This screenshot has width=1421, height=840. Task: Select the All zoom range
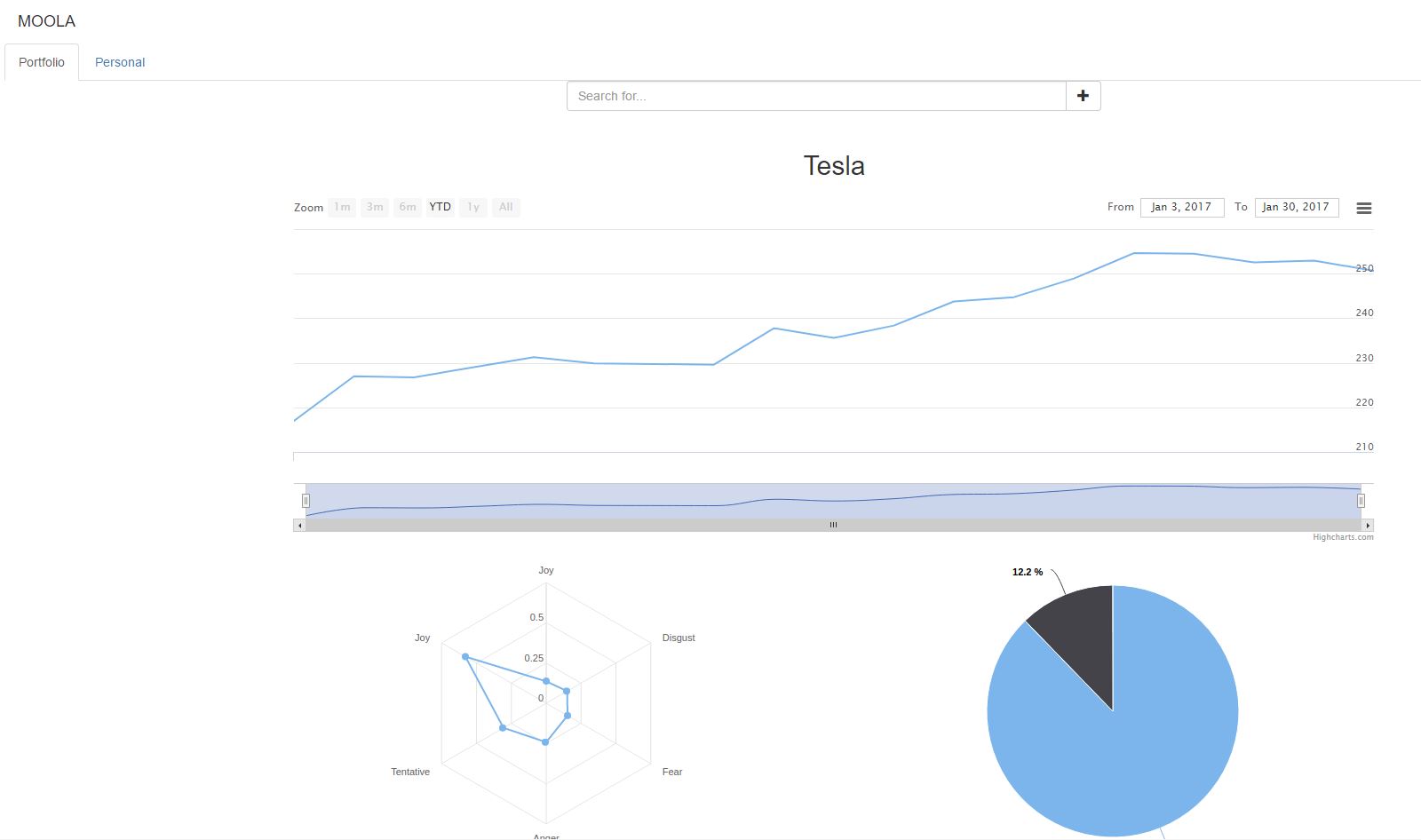(506, 207)
